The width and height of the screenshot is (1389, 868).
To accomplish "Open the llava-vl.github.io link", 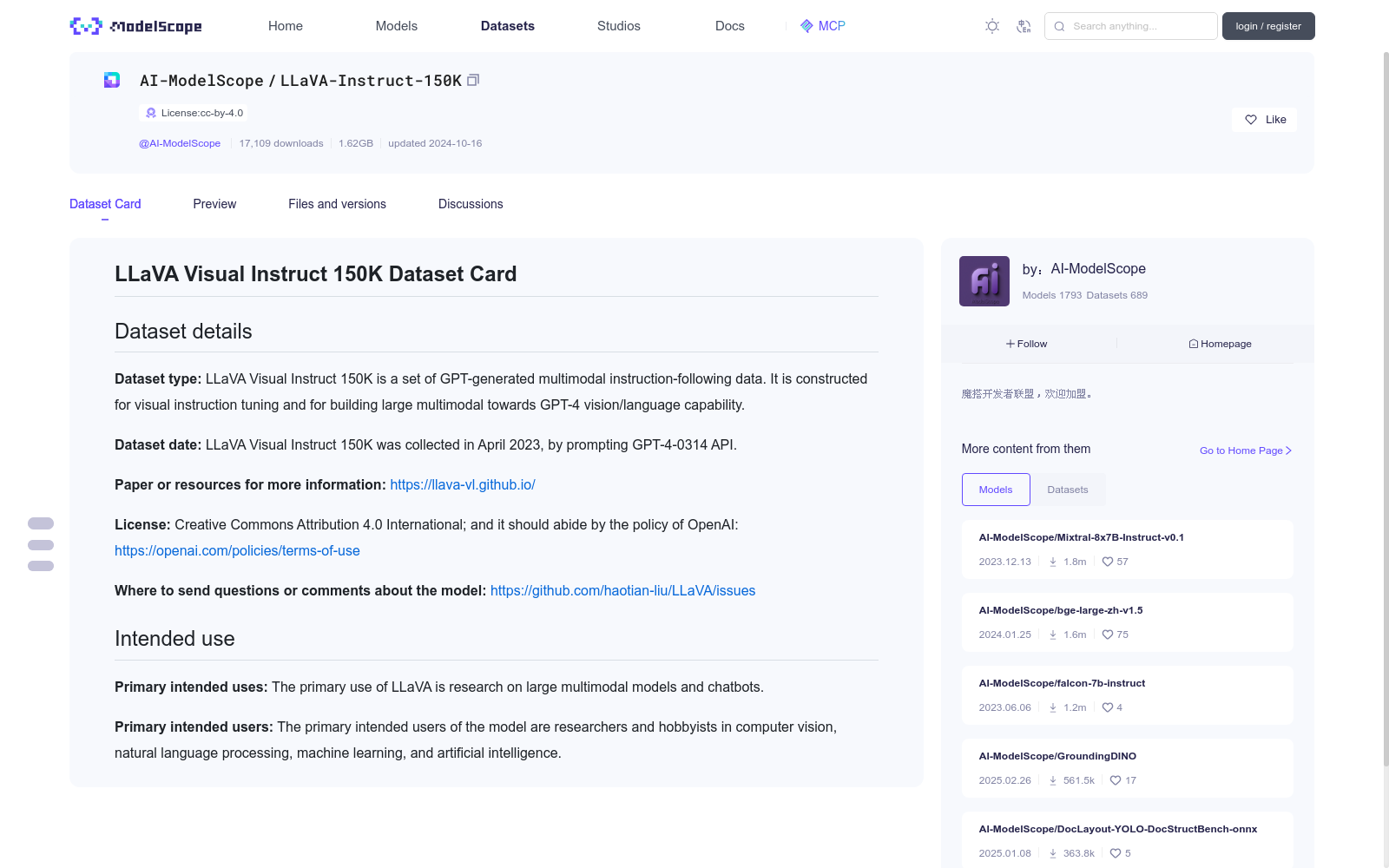I will point(463,484).
